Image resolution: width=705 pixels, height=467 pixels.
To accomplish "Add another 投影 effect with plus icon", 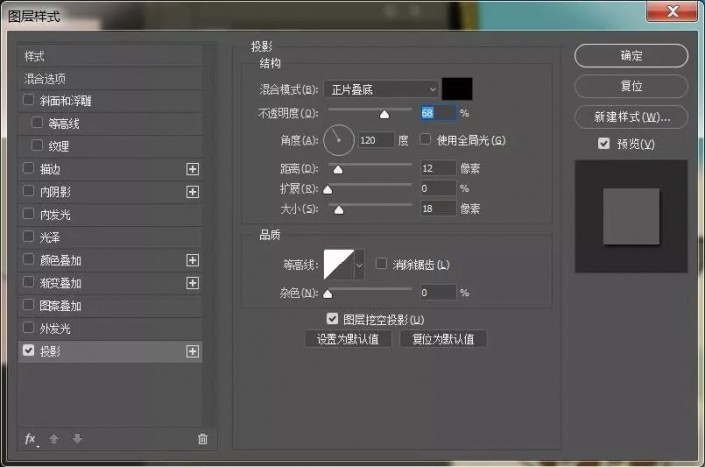I will click(x=192, y=351).
